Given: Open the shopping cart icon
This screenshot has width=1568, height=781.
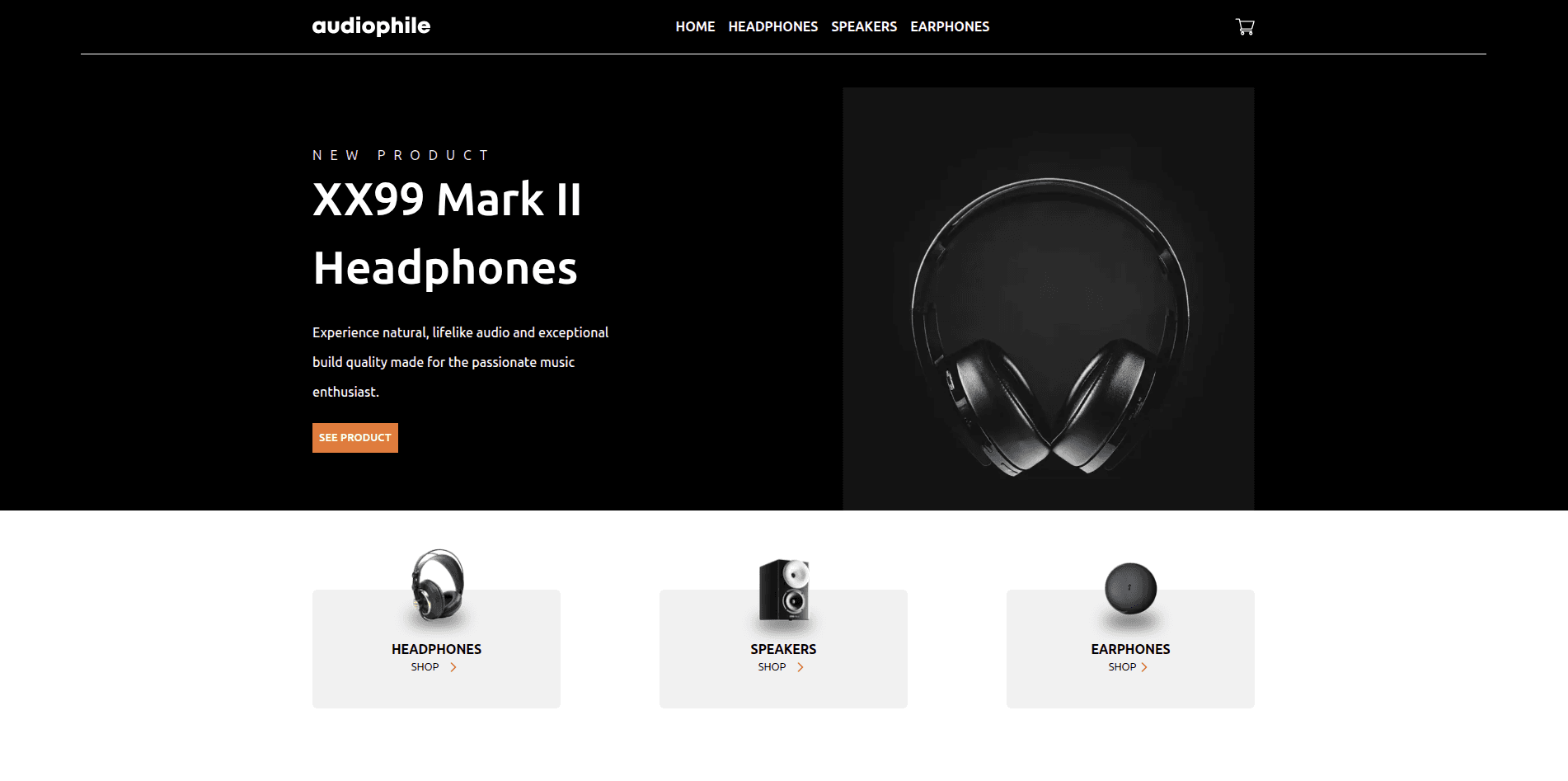Looking at the screenshot, I should pos(1245,26).
